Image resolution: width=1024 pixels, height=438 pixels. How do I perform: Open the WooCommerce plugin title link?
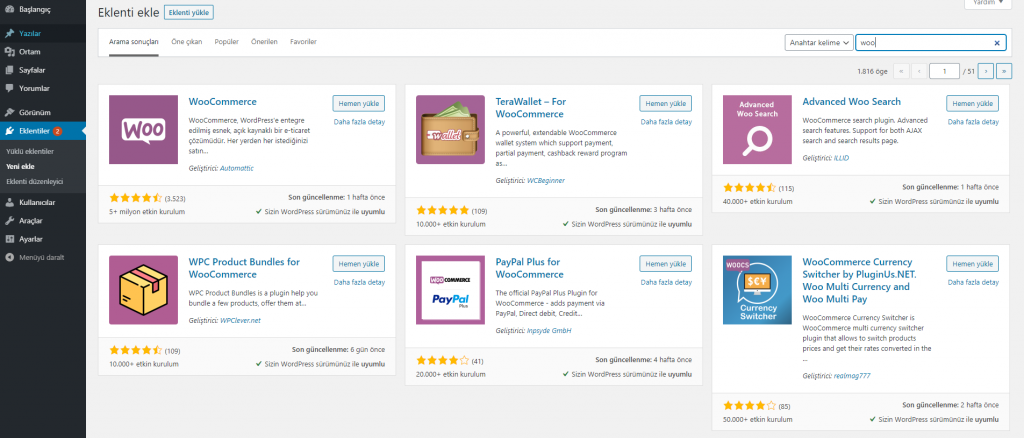[x=223, y=102]
